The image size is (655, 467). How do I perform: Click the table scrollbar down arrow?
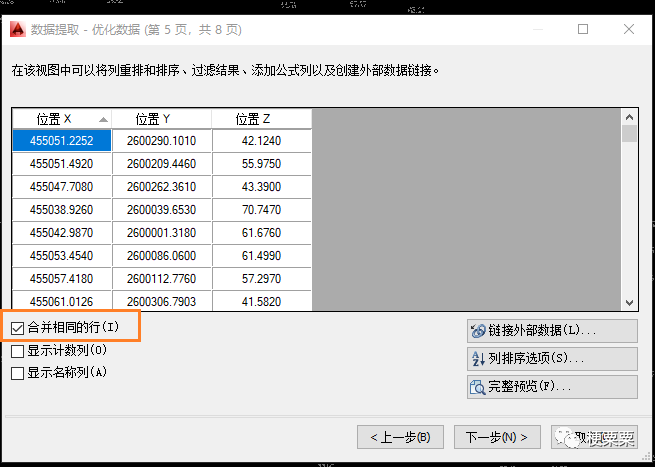630,302
